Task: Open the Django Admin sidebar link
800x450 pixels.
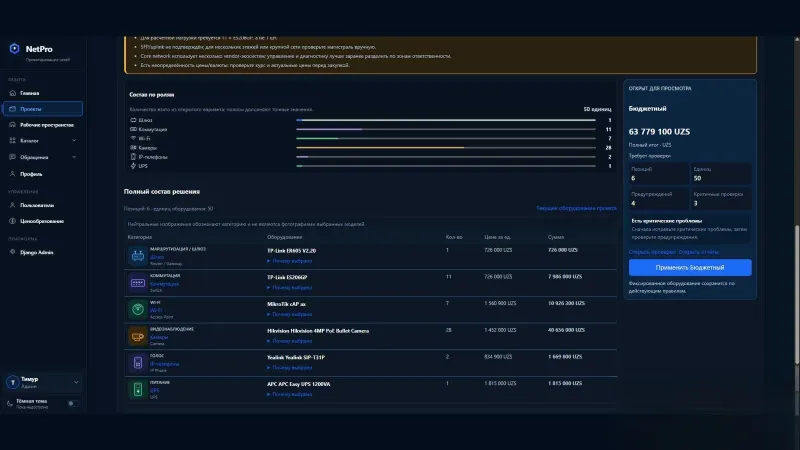Action: click(x=43, y=252)
